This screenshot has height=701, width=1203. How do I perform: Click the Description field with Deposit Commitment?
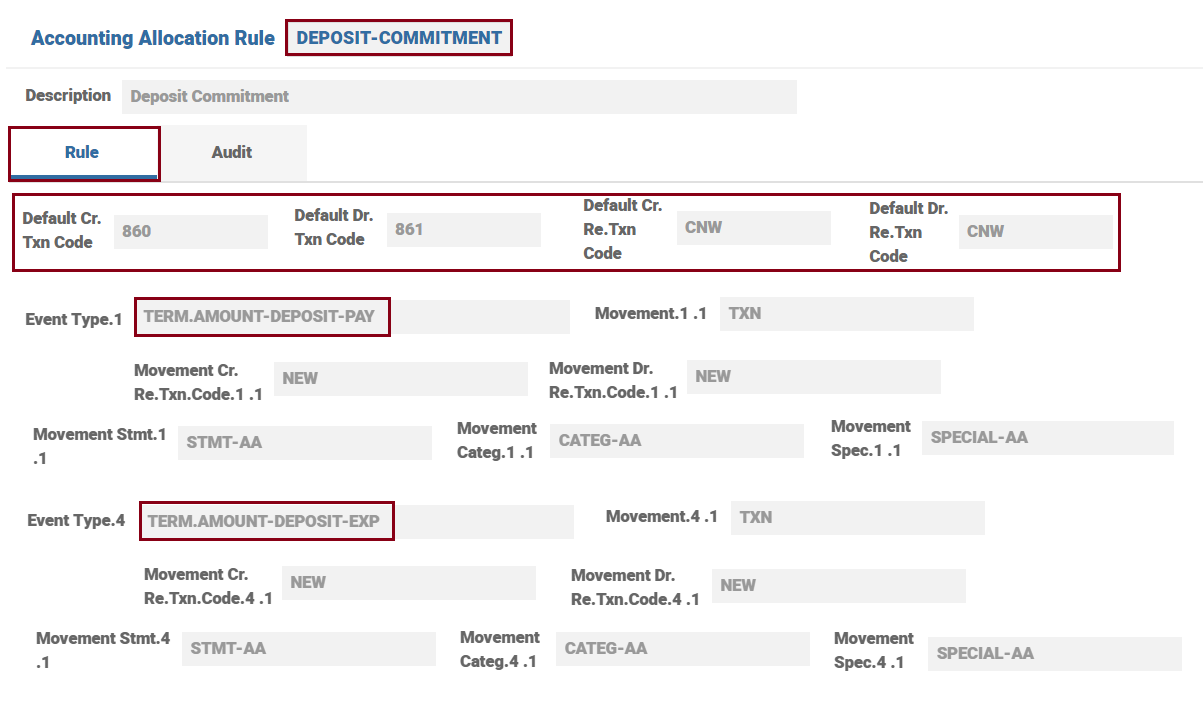pos(459,97)
